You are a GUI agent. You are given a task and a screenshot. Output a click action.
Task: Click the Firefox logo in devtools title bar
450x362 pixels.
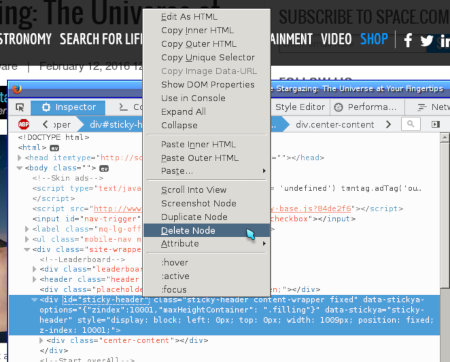[17, 89]
